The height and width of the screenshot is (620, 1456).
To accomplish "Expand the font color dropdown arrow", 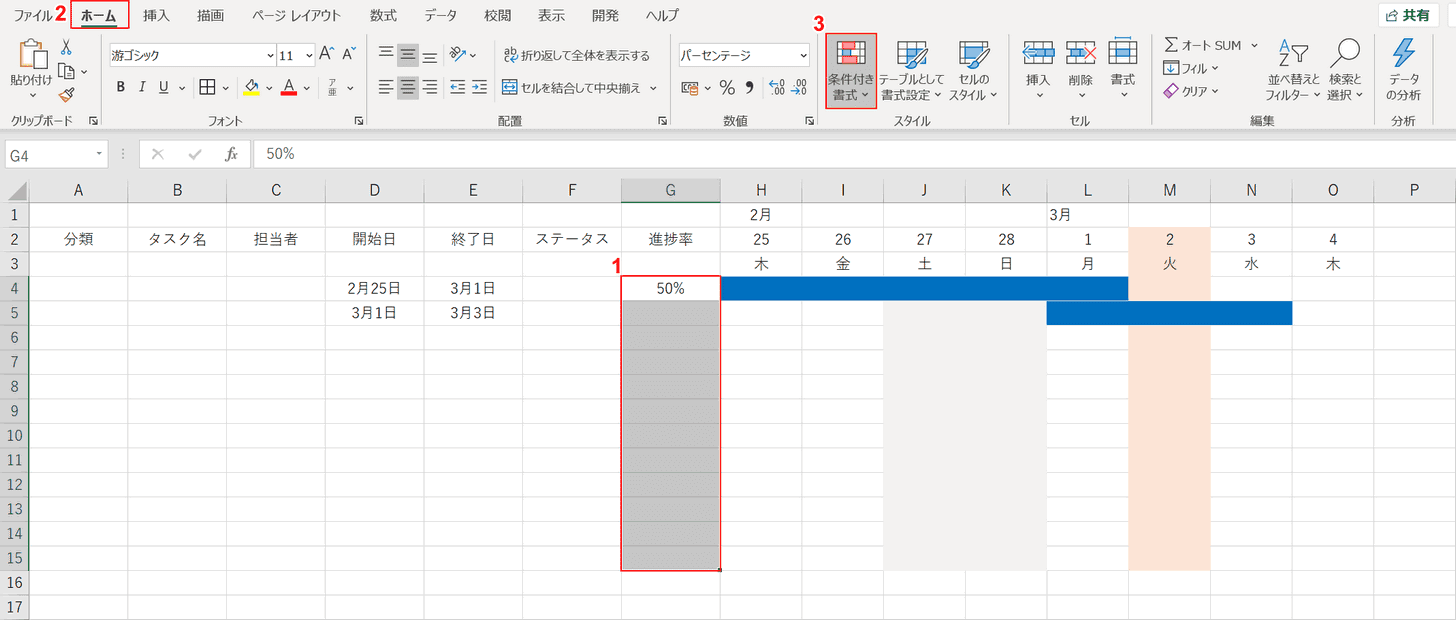I will pyautogui.click(x=307, y=87).
